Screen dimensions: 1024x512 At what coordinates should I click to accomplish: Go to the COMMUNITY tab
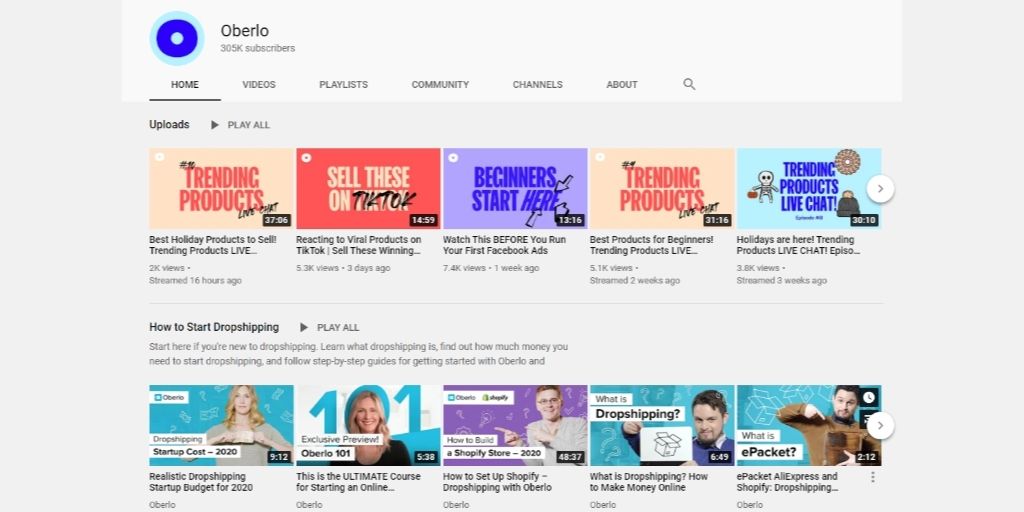[440, 85]
